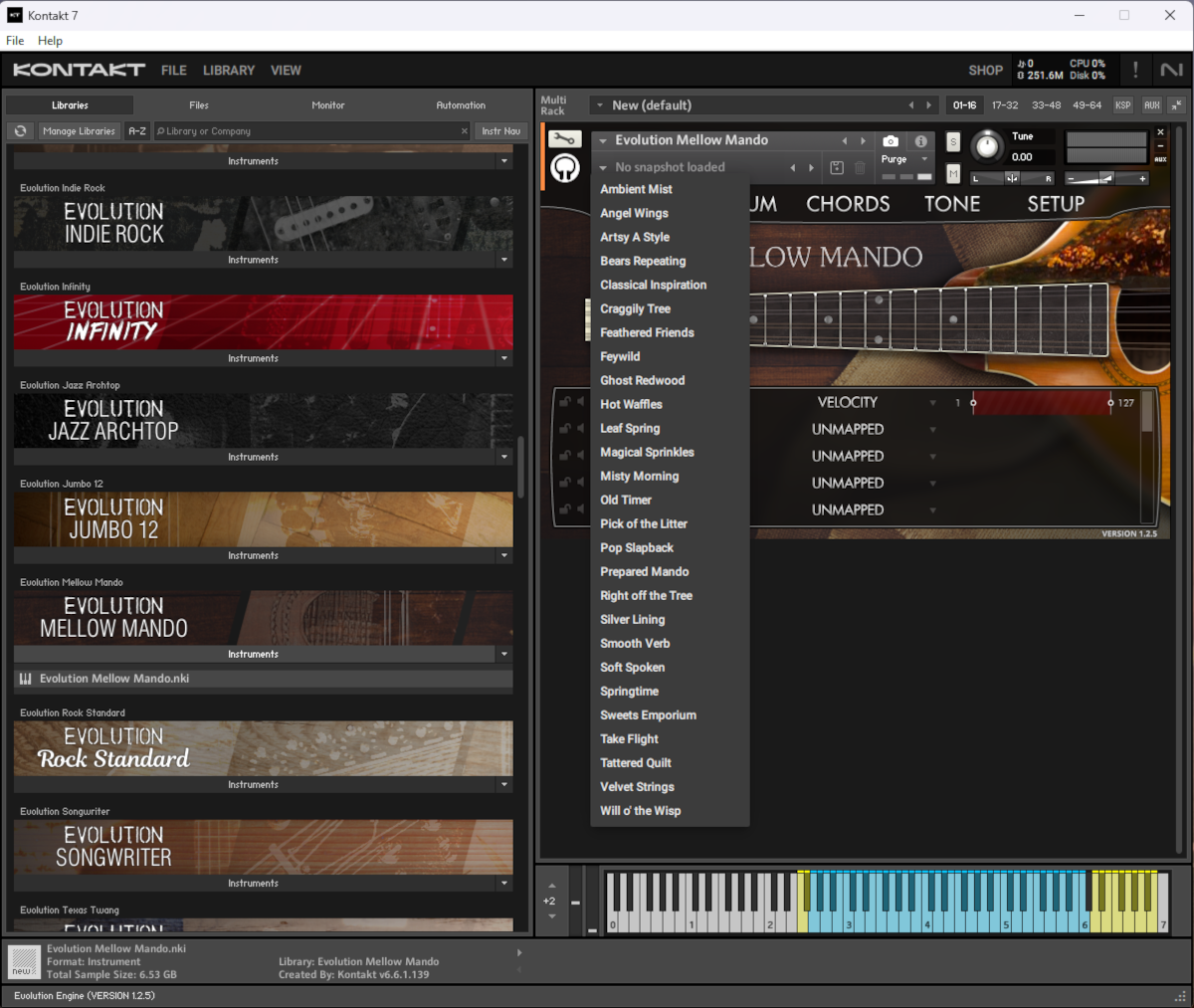The width and height of the screenshot is (1194, 1008).
Task: Select the previous snapshot arrow
Action: (793, 168)
